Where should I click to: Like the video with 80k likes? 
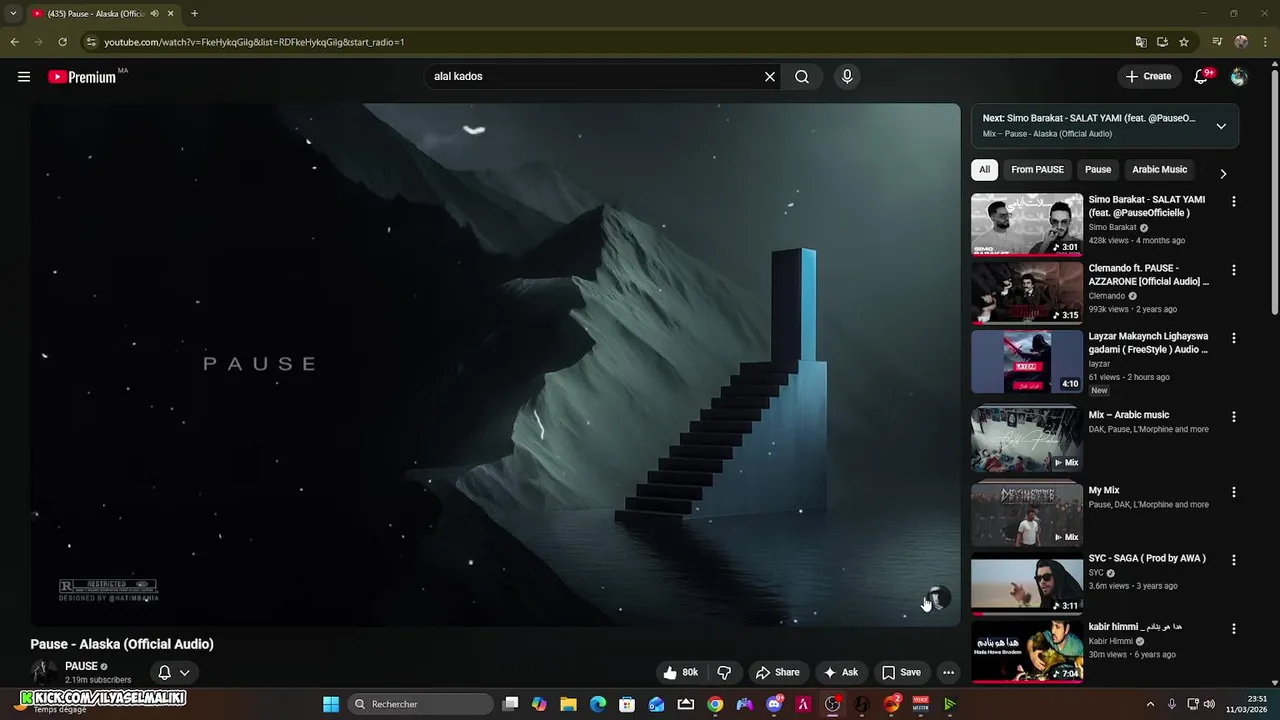(680, 672)
